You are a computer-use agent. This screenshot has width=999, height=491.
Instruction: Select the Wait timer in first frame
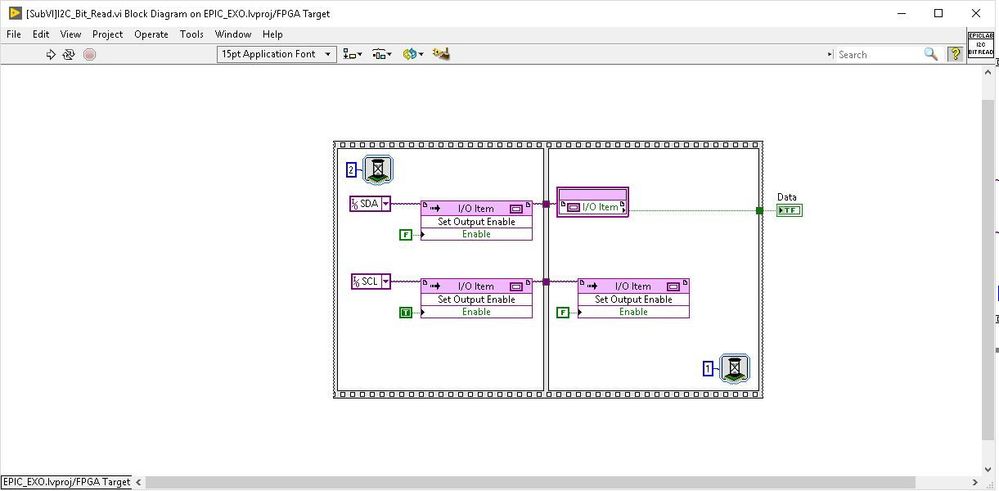(x=377, y=170)
